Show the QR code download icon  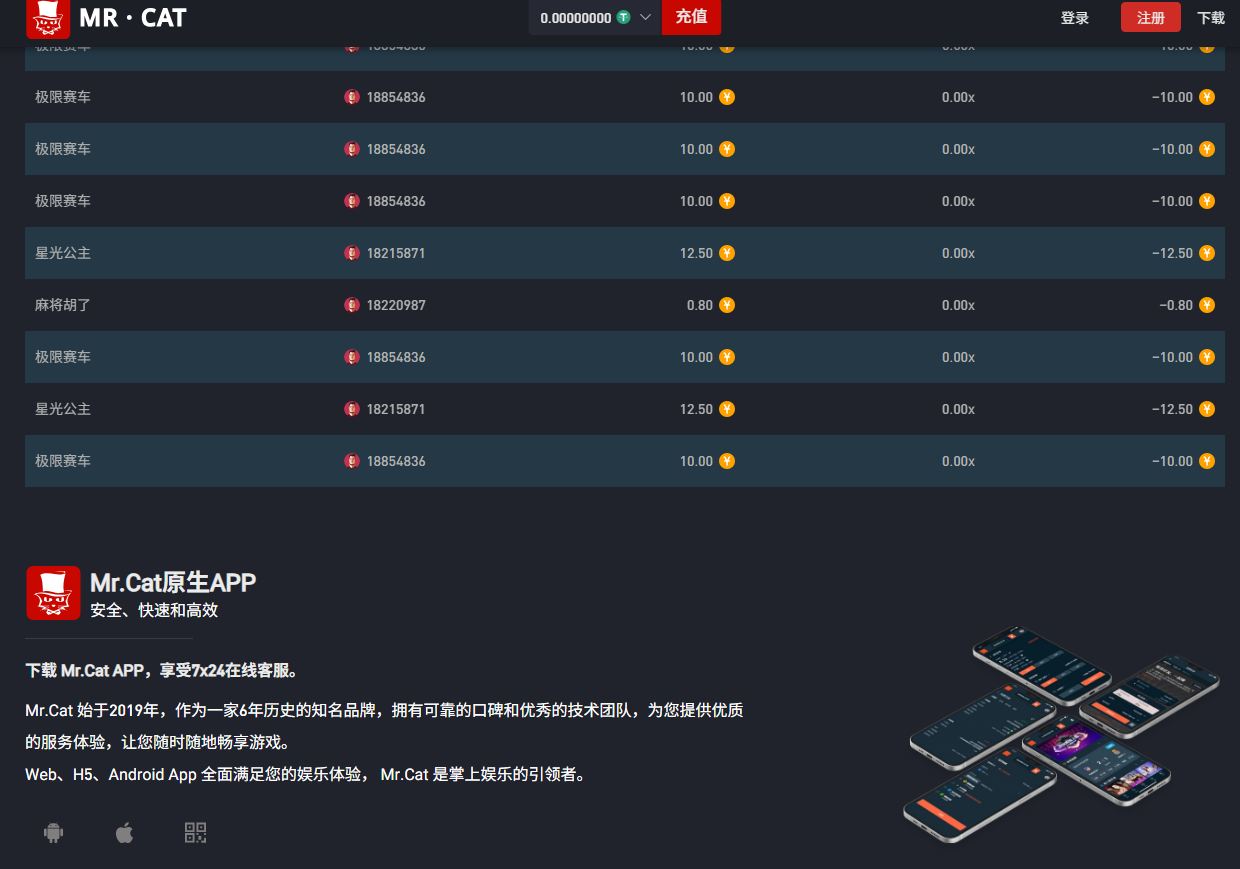tap(196, 832)
